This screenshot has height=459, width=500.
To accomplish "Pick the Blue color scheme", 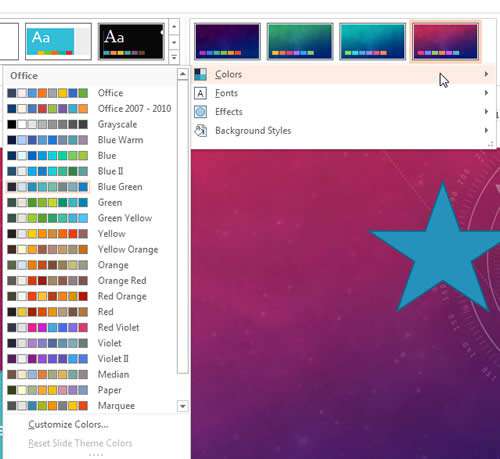I will 91,156.
